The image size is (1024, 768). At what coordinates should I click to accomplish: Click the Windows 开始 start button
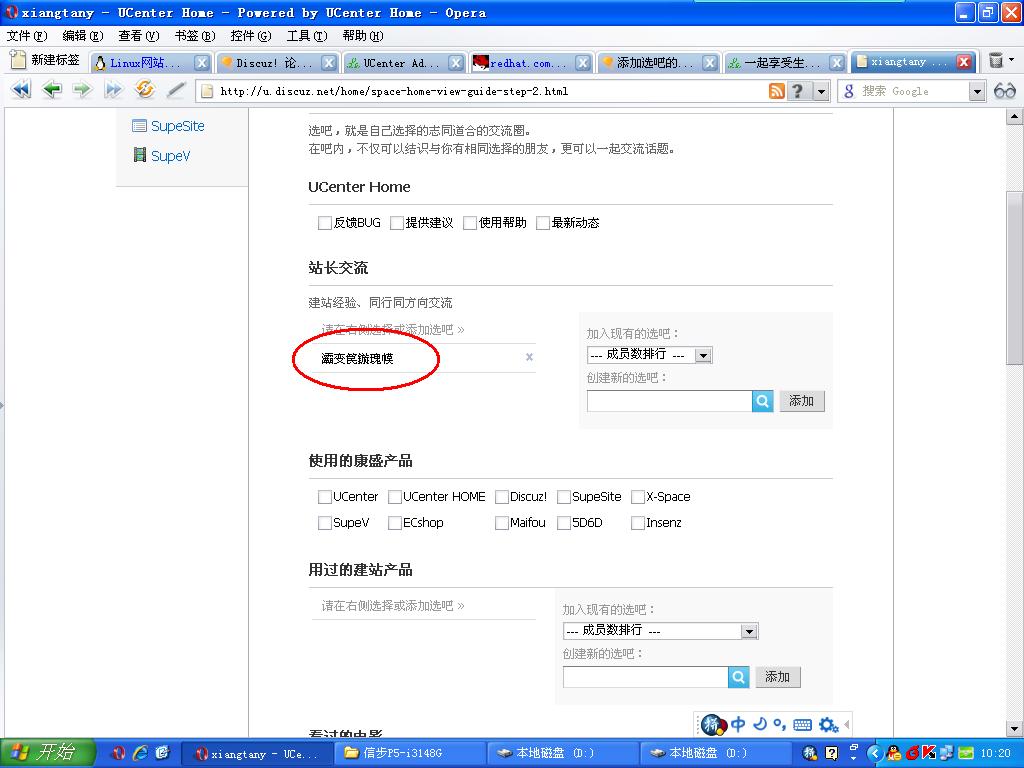pos(48,752)
